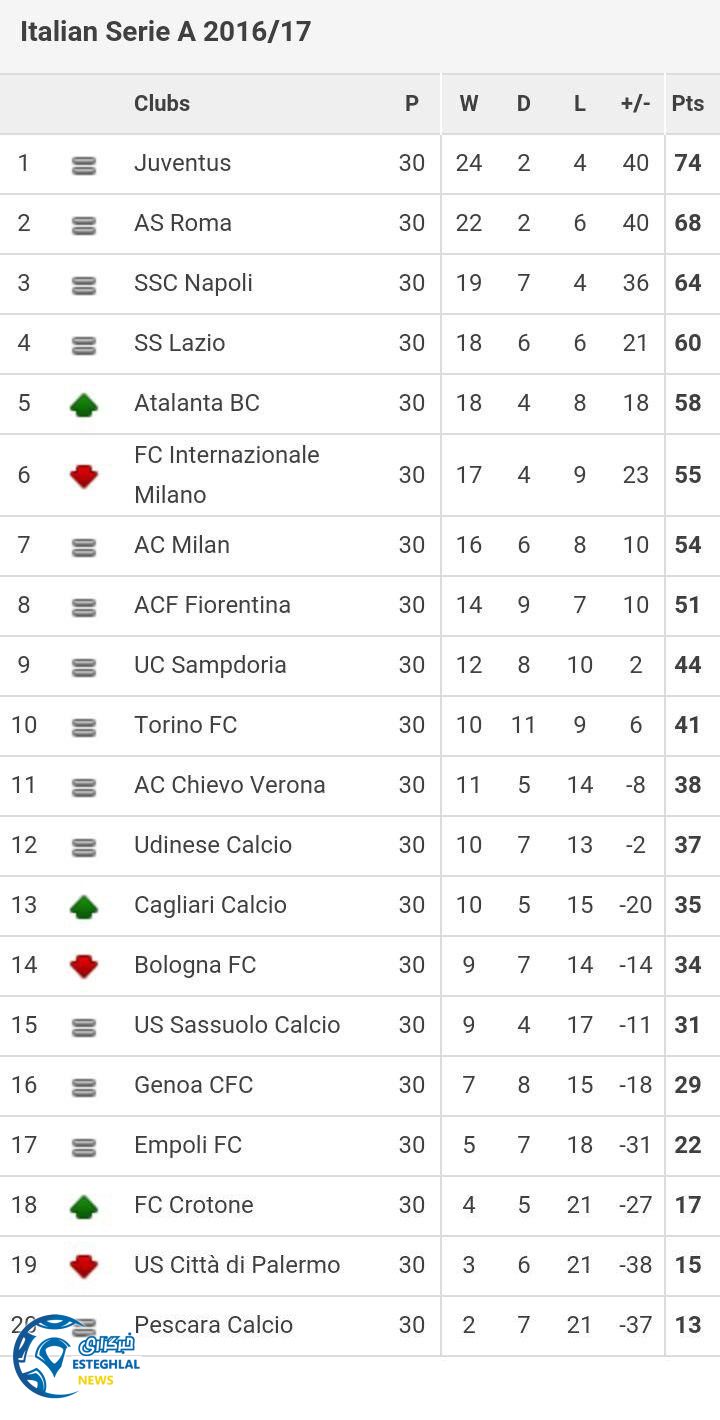Click the red down arrow beside FC Internazionale Milano
This screenshot has width=720, height=1420.
coord(84,476)
